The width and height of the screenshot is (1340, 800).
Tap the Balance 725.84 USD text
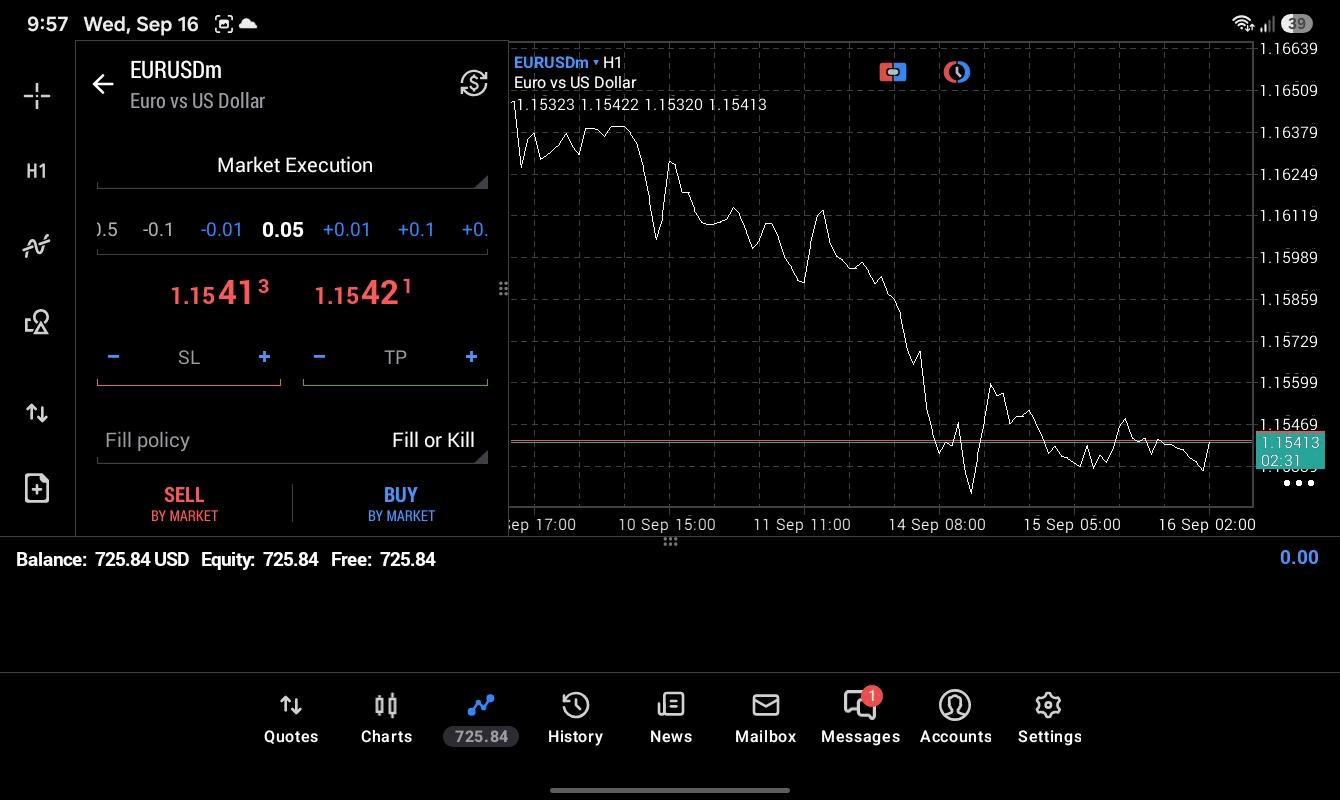pyautogui.click(x=102, y=560)
